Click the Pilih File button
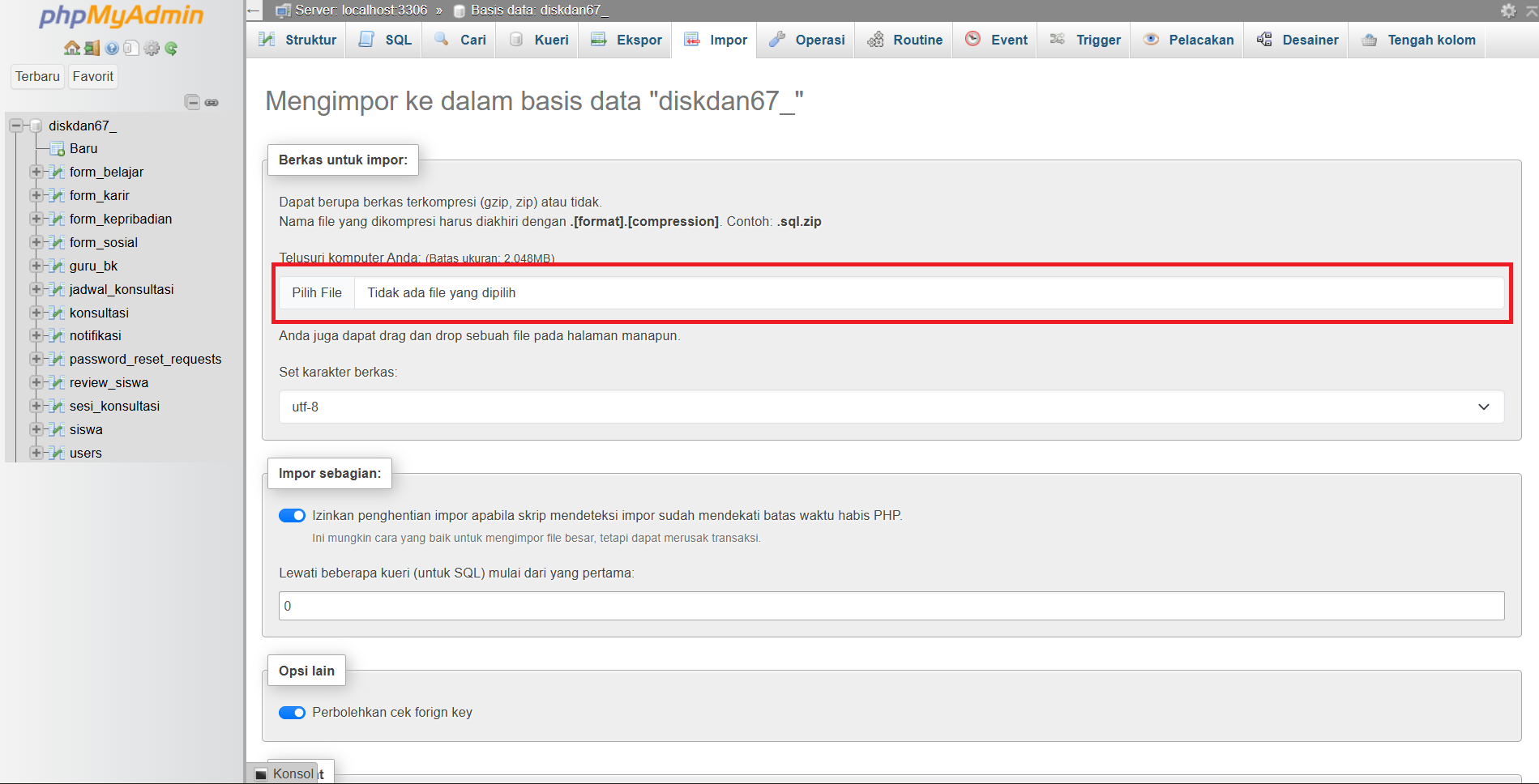The width and height of the screenshot is (1539, 784). [x=317, y=293]
